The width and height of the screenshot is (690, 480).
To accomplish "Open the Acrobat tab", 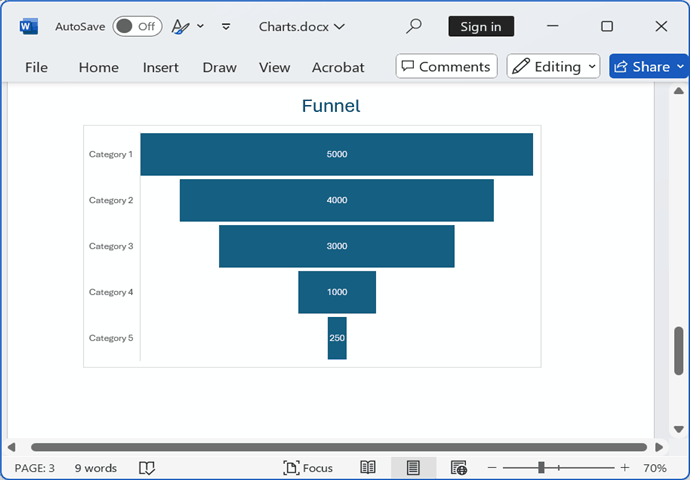I will coord(338,67).
